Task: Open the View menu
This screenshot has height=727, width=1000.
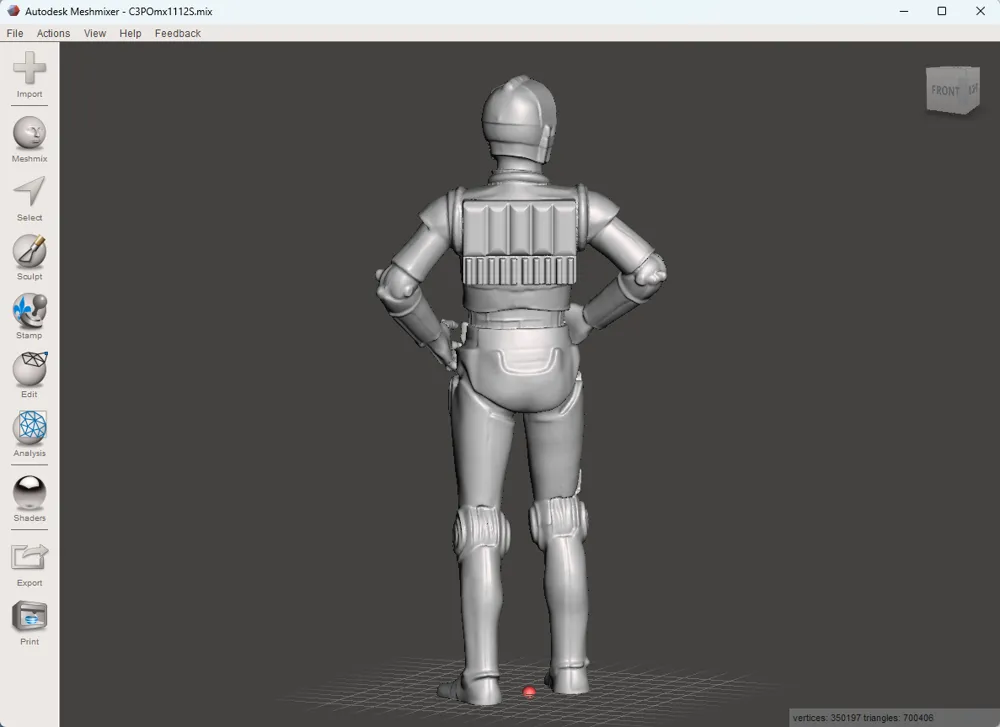Action: (x=95, y=33)
